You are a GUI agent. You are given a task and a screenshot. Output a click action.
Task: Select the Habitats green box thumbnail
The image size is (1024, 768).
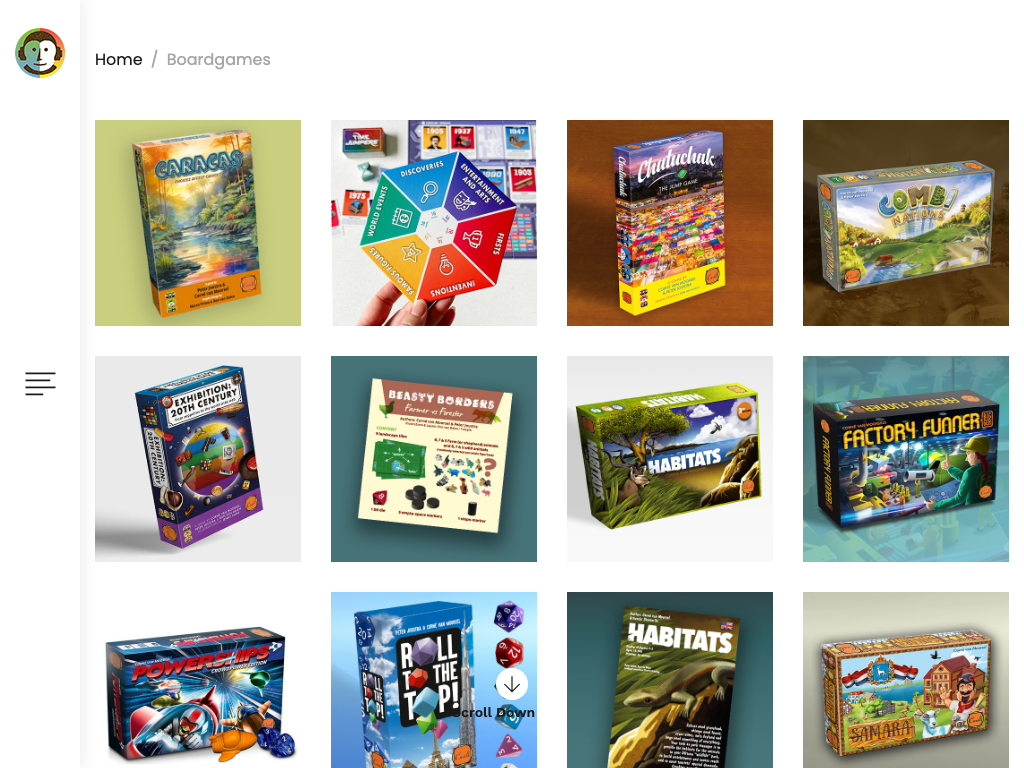click(669, 458)
